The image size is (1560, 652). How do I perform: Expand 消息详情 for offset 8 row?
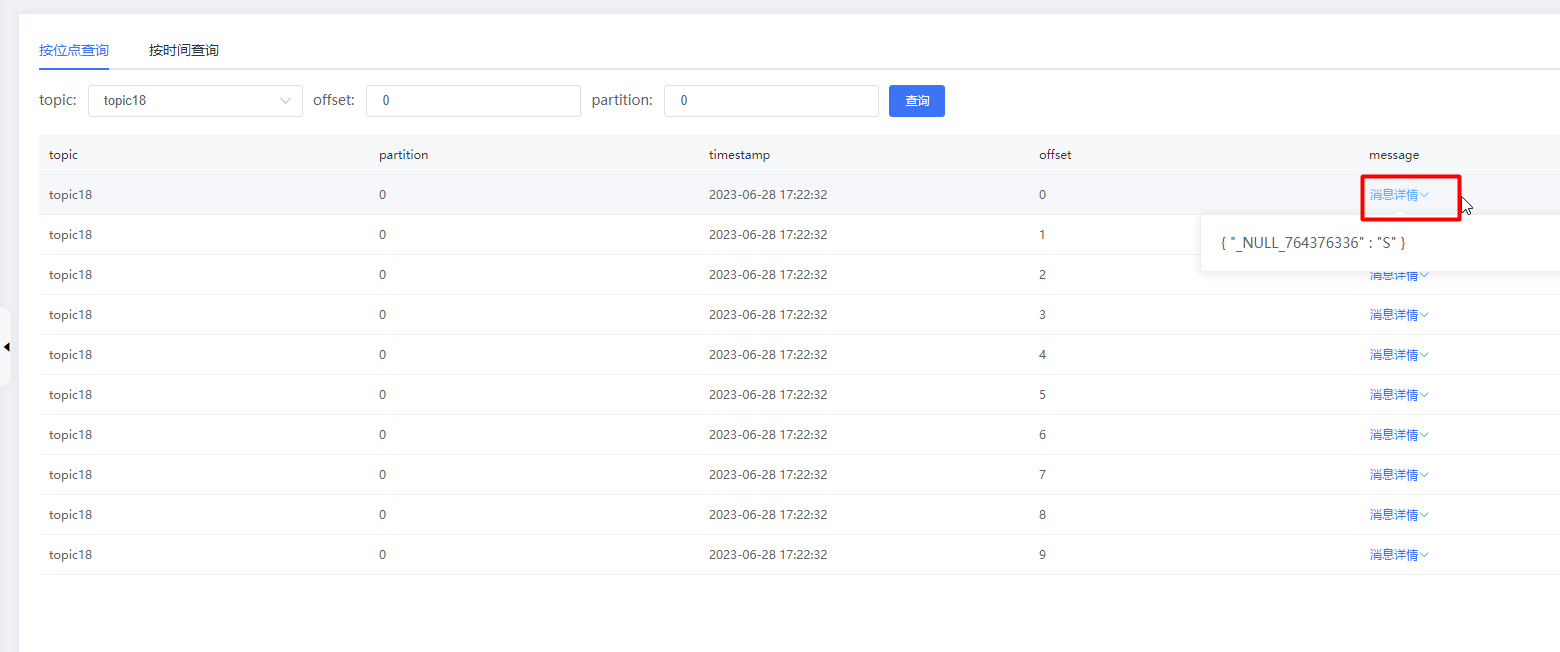point(1398,515)
